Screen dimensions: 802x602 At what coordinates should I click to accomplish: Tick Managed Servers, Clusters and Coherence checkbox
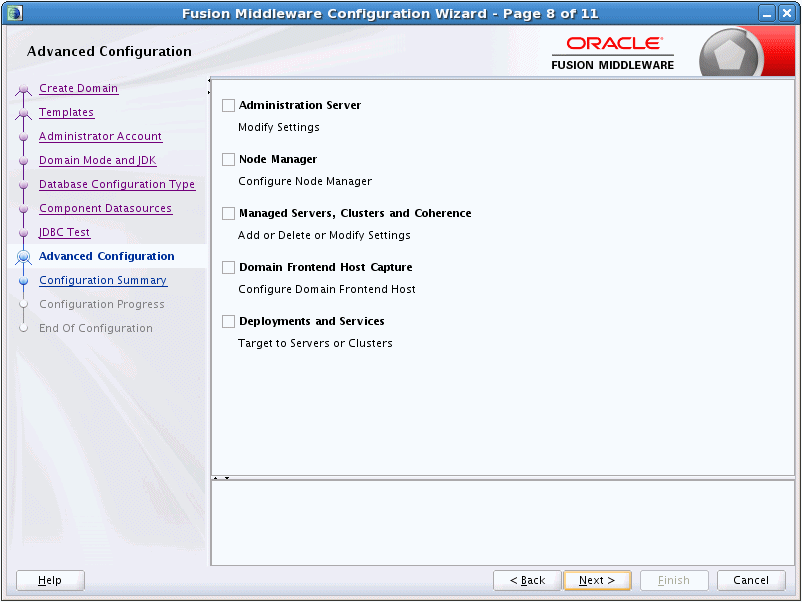[228, 213]
